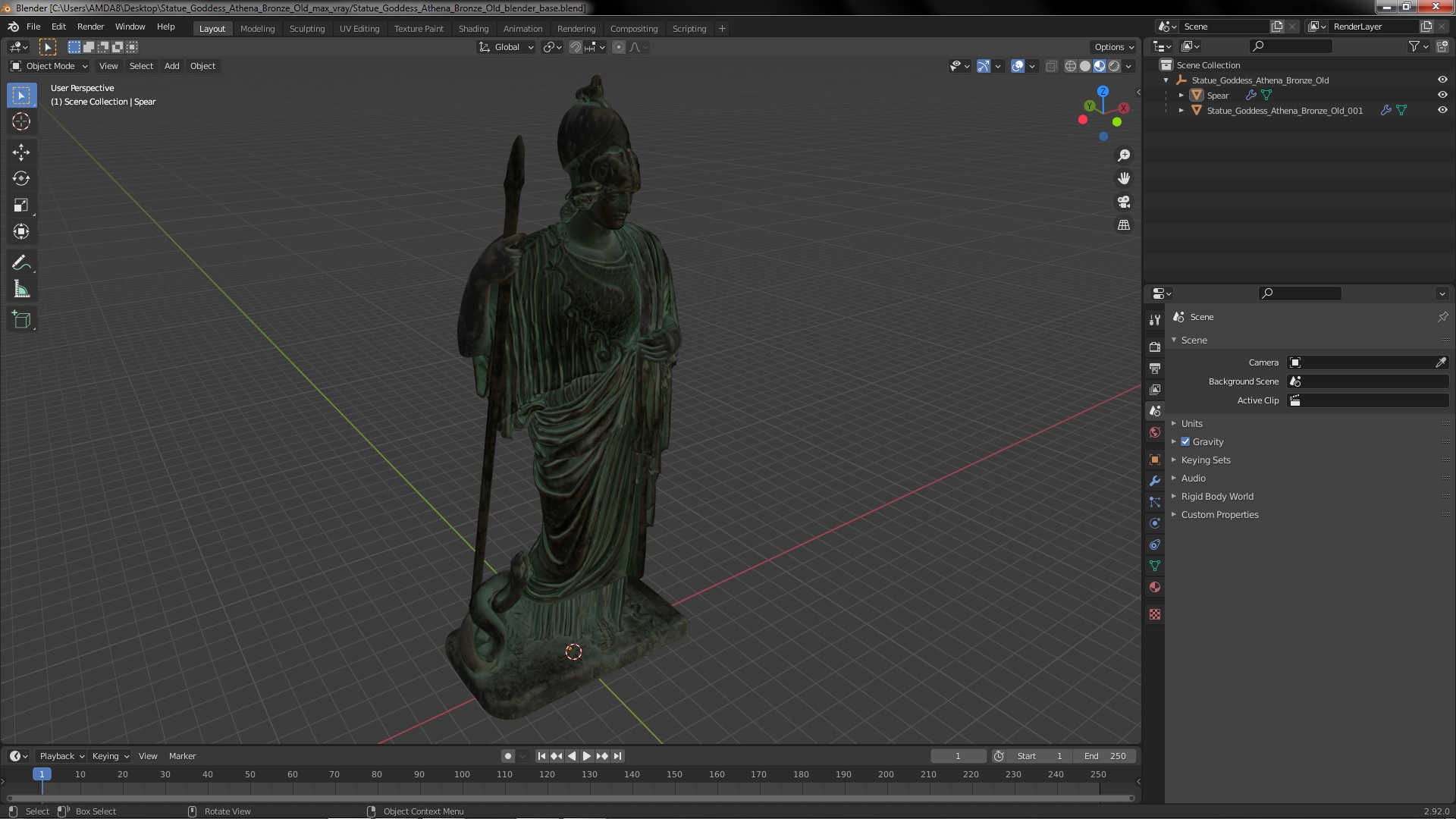Click the Zoom view magnifier icon
The width and height of the screenshot is (1456, 819).
(x=1124, y=155)
